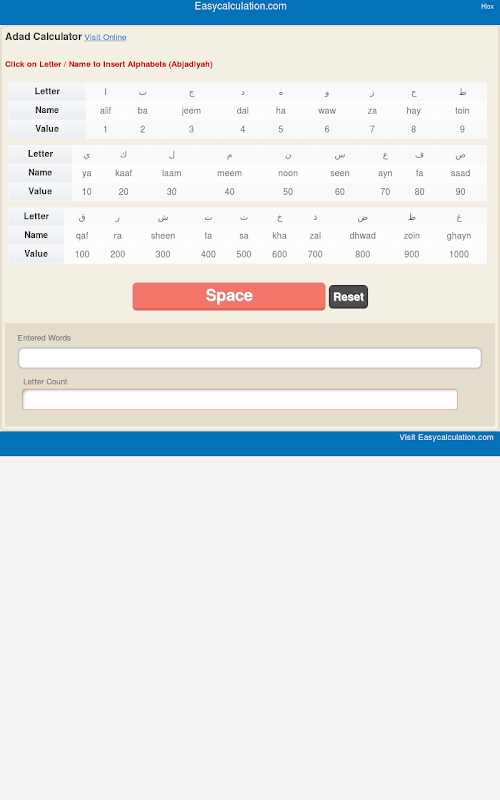The width and height of the screenshot is (500, 800).
Task: Click the Easycalculation.com header title
Action: (240, 6)
